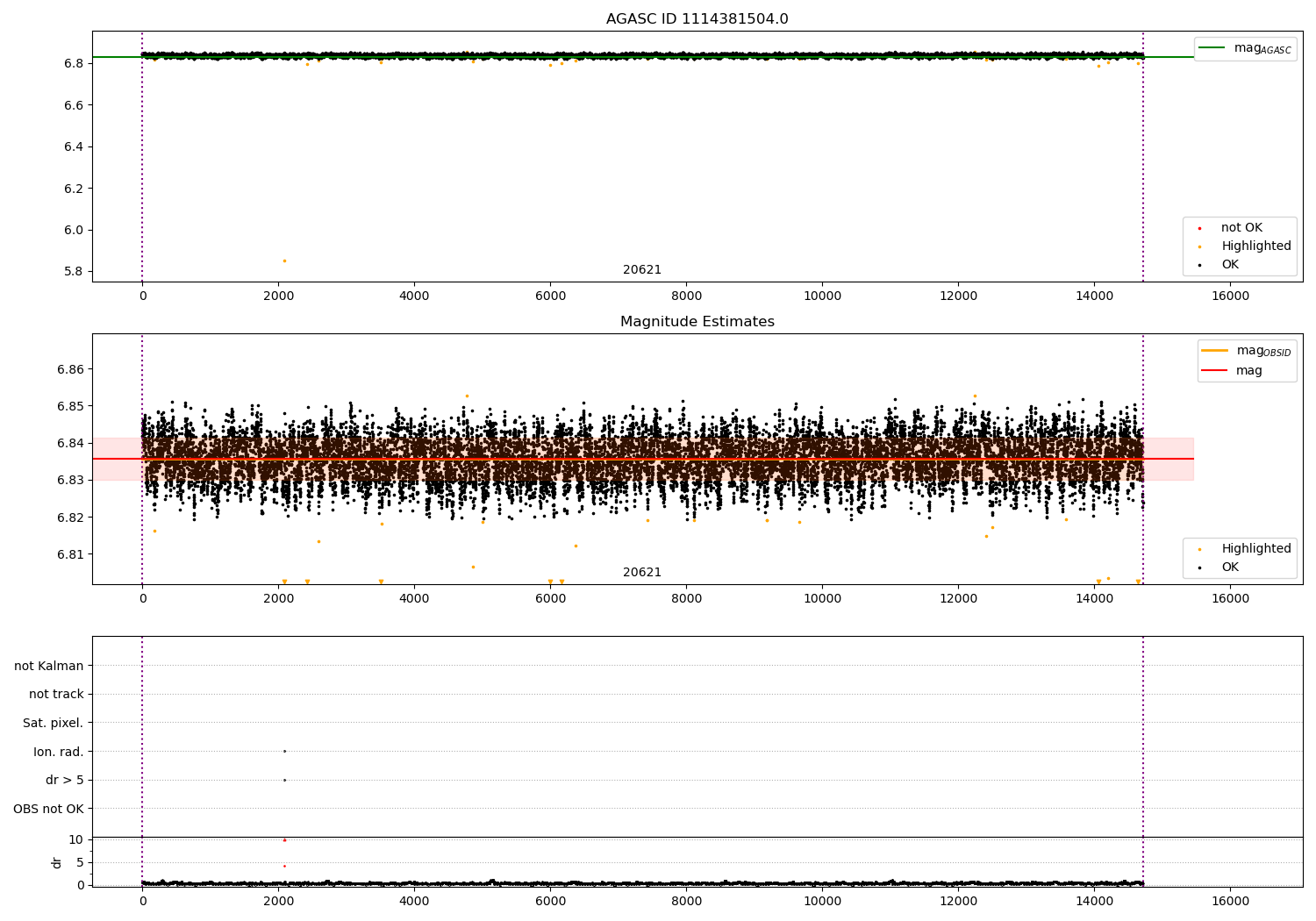Click the 'Sat. pixel.' axis label
Screen dimensions: 1316x921
54,723
